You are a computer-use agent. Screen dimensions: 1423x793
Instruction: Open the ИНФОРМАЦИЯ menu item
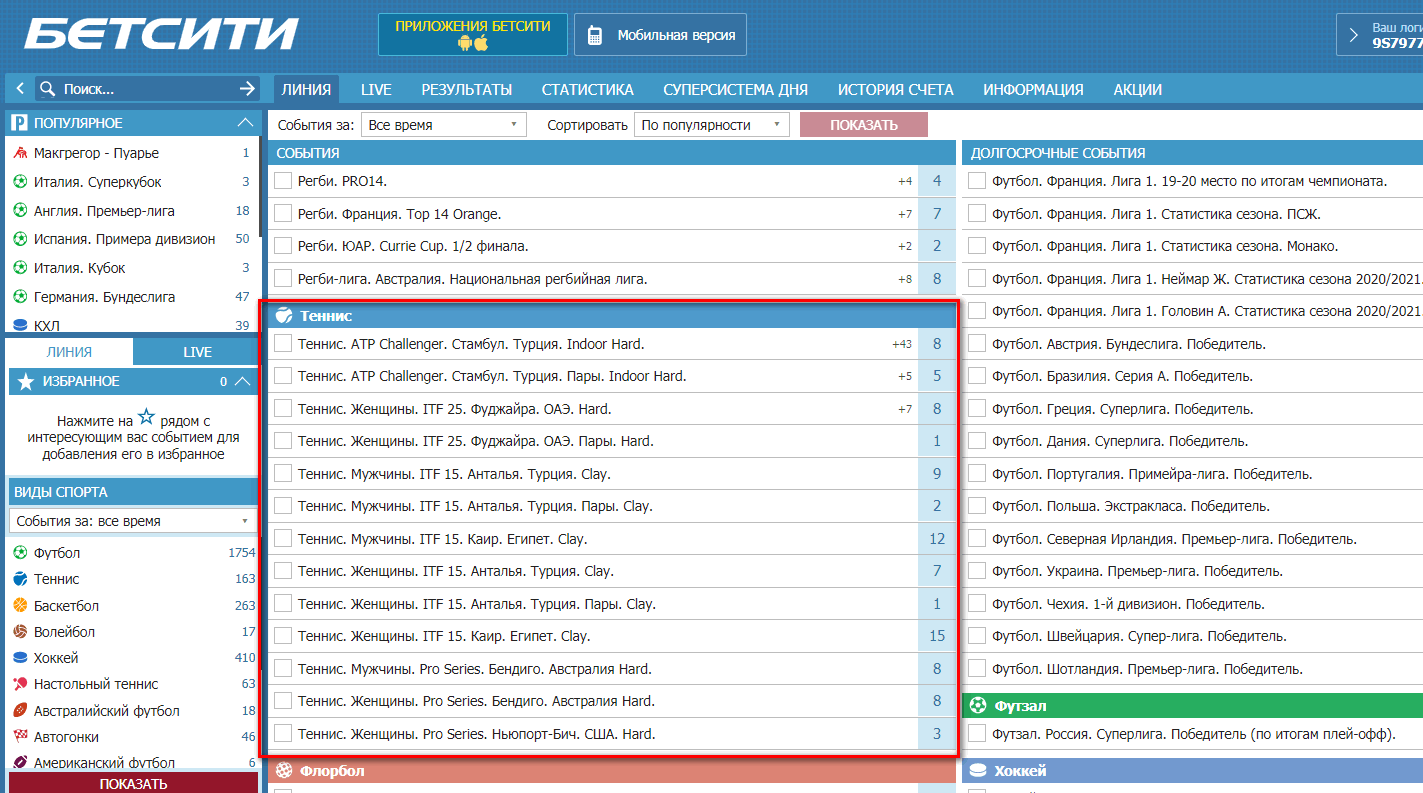click(1033, 89)
